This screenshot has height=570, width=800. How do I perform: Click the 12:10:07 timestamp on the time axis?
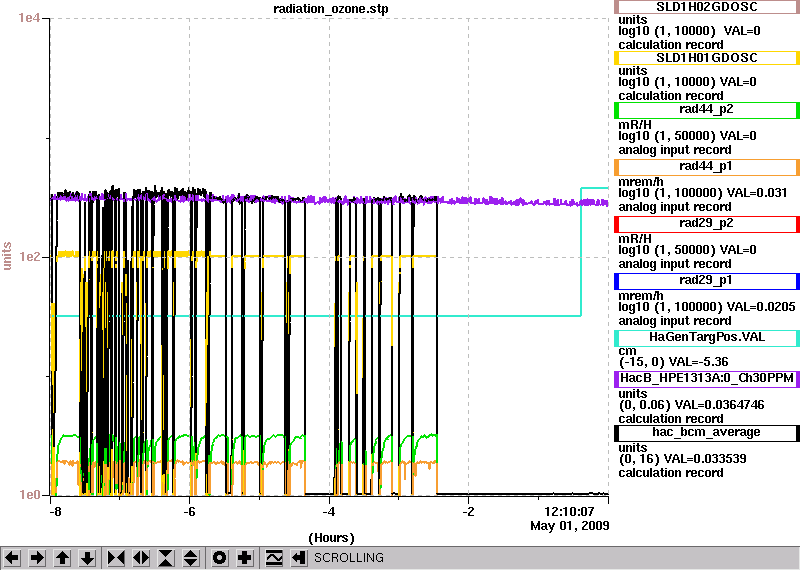coord(569,511)
